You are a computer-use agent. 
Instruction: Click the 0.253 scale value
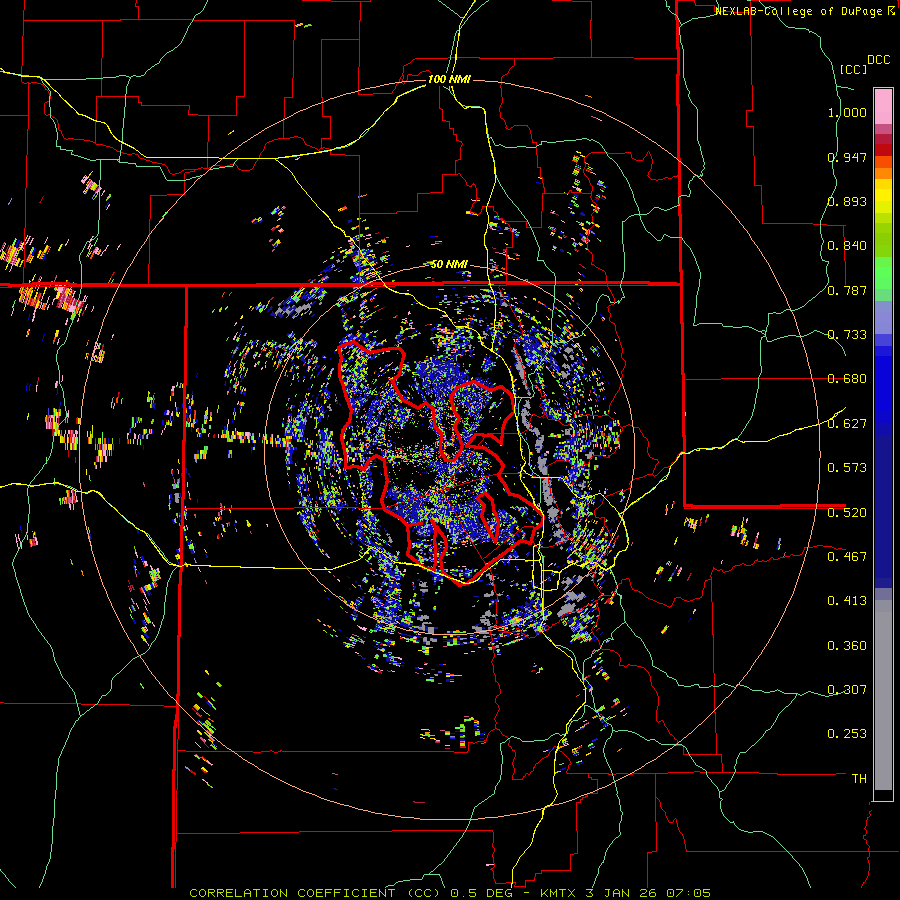(x=847, y=734)
